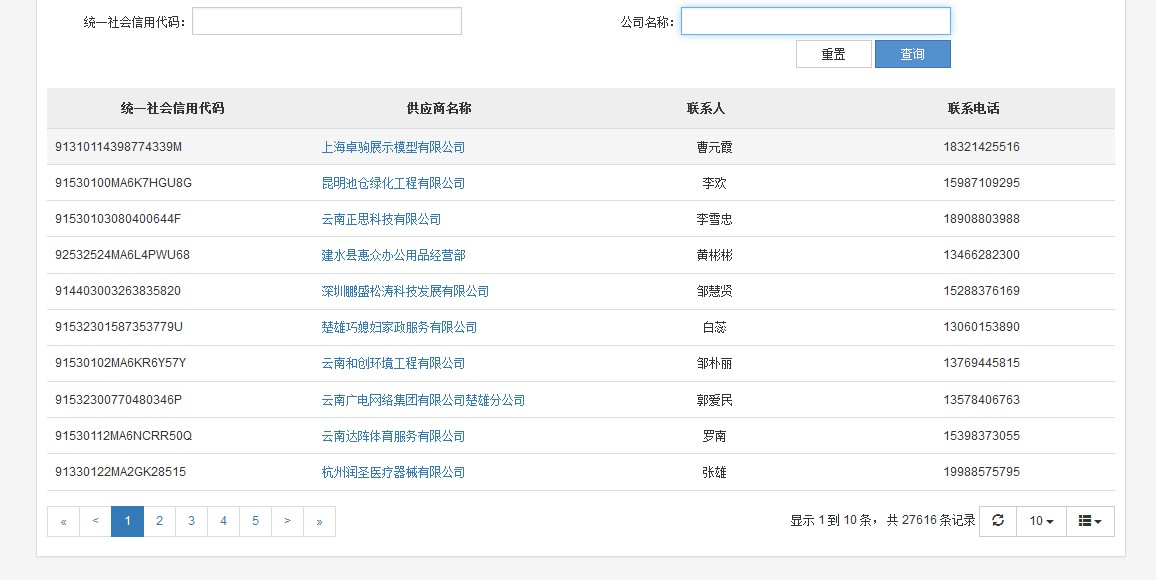Image resolution: width=1156 pixels, height=580 pixels.
Task: Click phone number 19988575795
Action: point(981,472)
